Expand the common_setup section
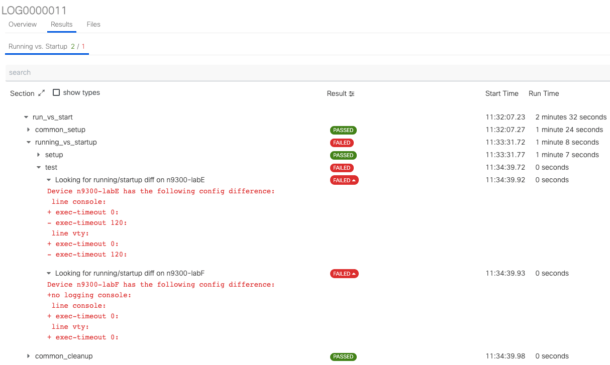The height and width of the screenshot is (365, 610). click(x=28, y=130)
